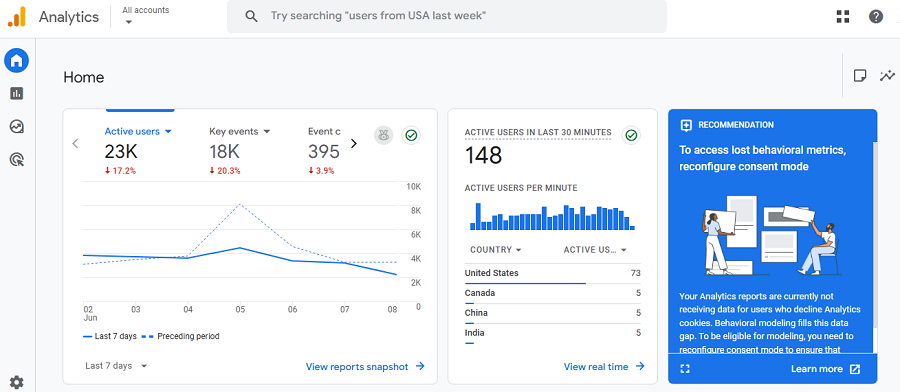
Task: Open Admin settings gear icon
Action: (17, 382)
